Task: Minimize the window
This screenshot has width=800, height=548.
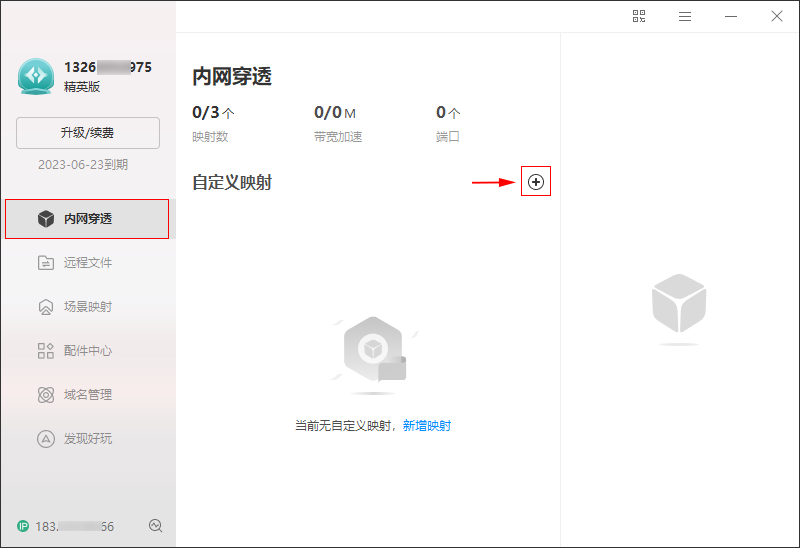Action: 731,16
